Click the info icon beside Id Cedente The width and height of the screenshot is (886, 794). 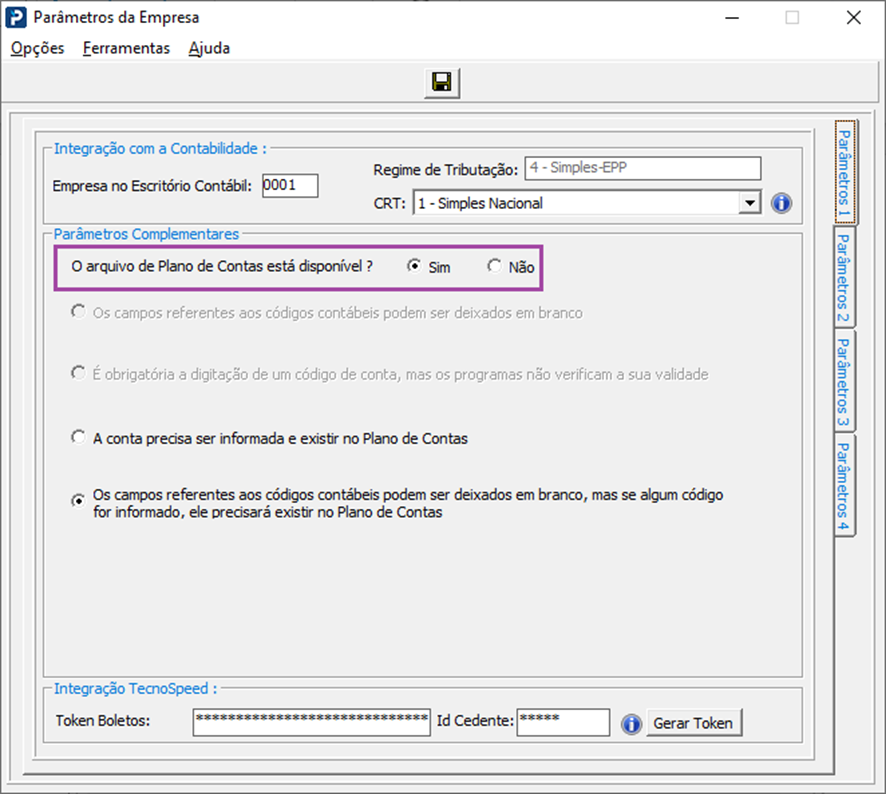point(631,723)
